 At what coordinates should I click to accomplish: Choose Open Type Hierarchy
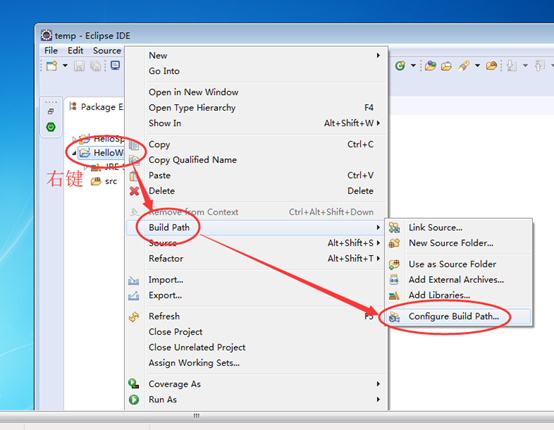point(257,108)
